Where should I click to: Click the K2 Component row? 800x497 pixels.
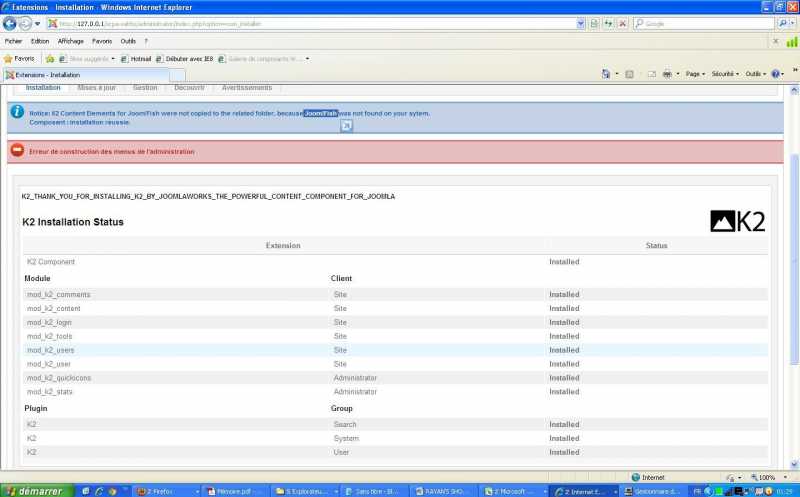click(x=395, y=262)
